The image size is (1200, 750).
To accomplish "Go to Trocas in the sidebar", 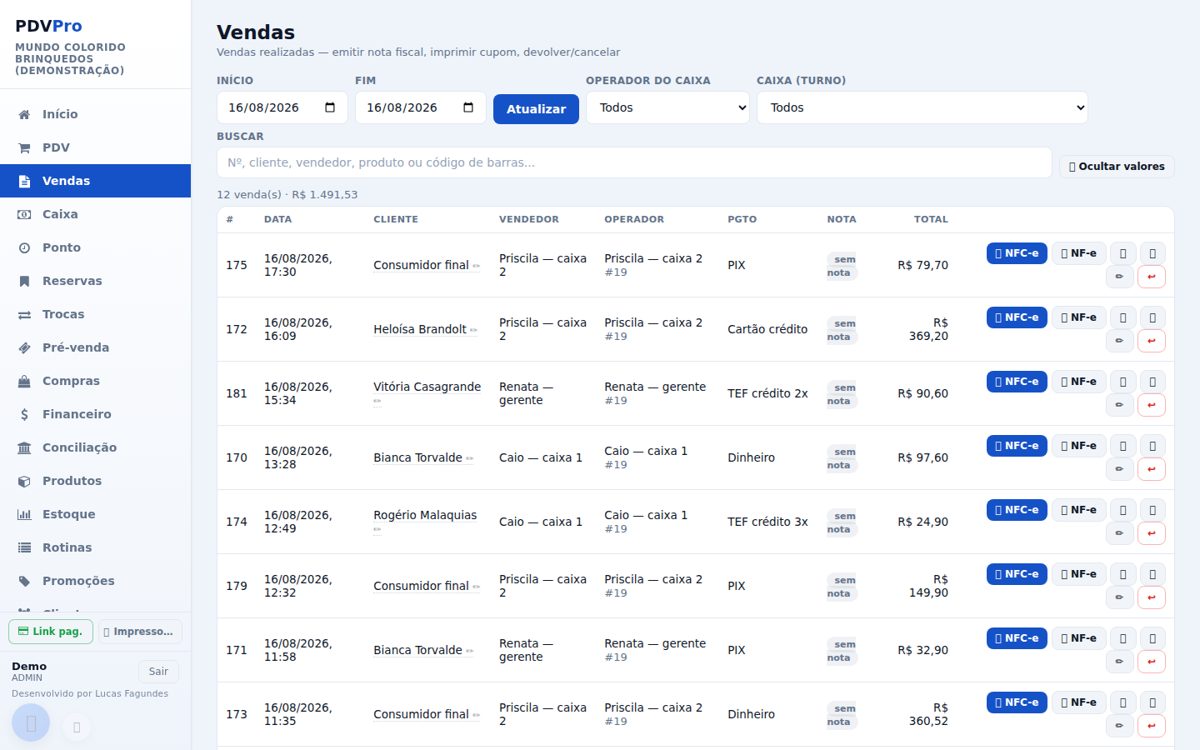I will (95, 314).
